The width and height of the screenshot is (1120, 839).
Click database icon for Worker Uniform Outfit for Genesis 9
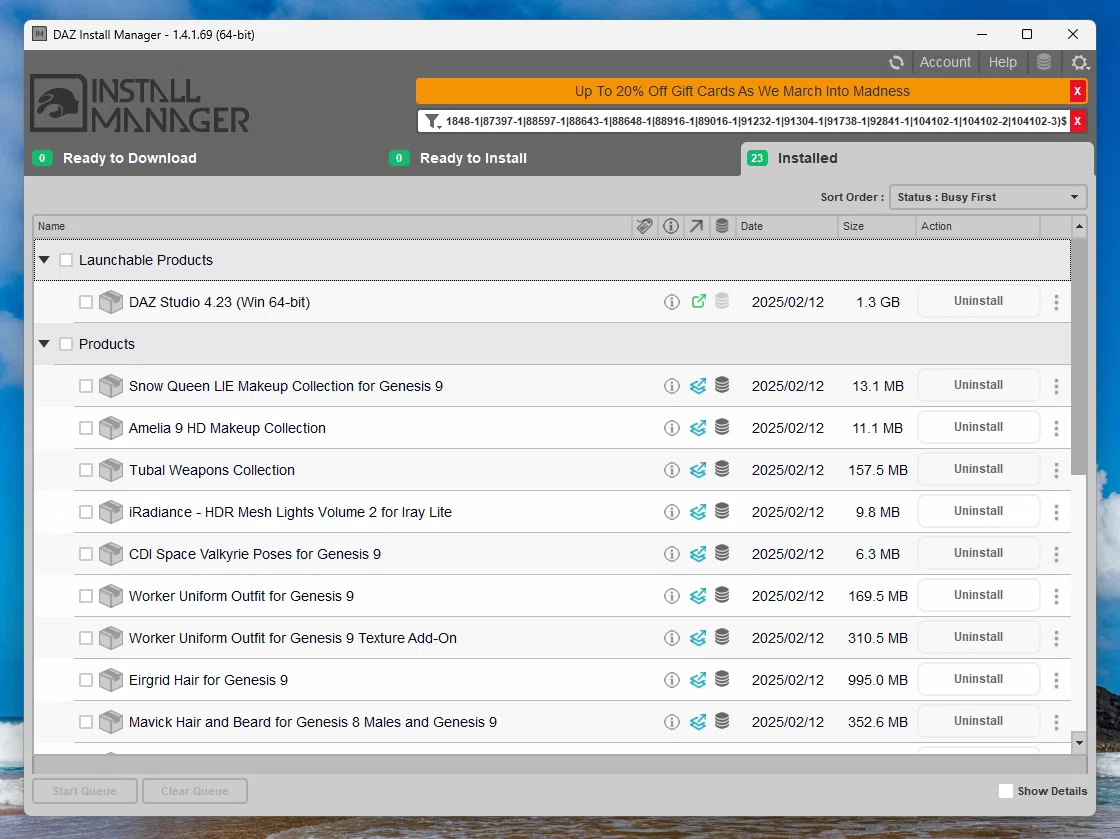click(722, 595)
